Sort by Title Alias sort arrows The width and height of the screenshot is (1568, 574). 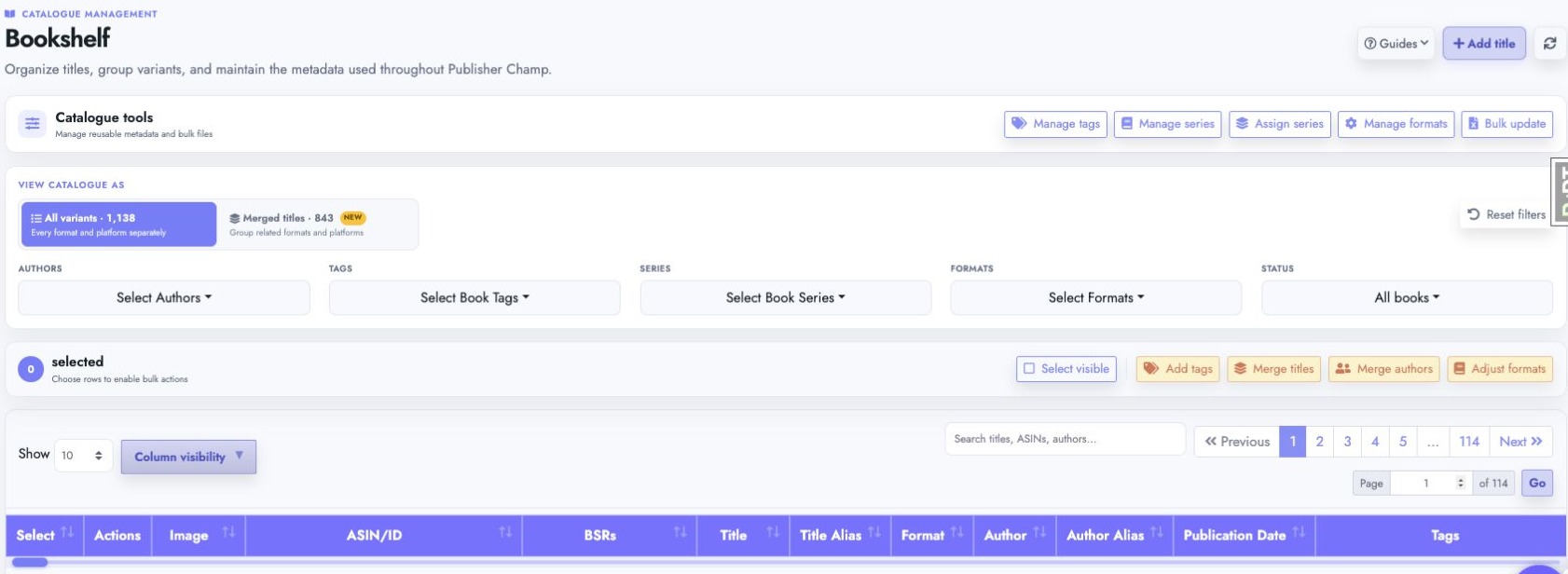874,533
